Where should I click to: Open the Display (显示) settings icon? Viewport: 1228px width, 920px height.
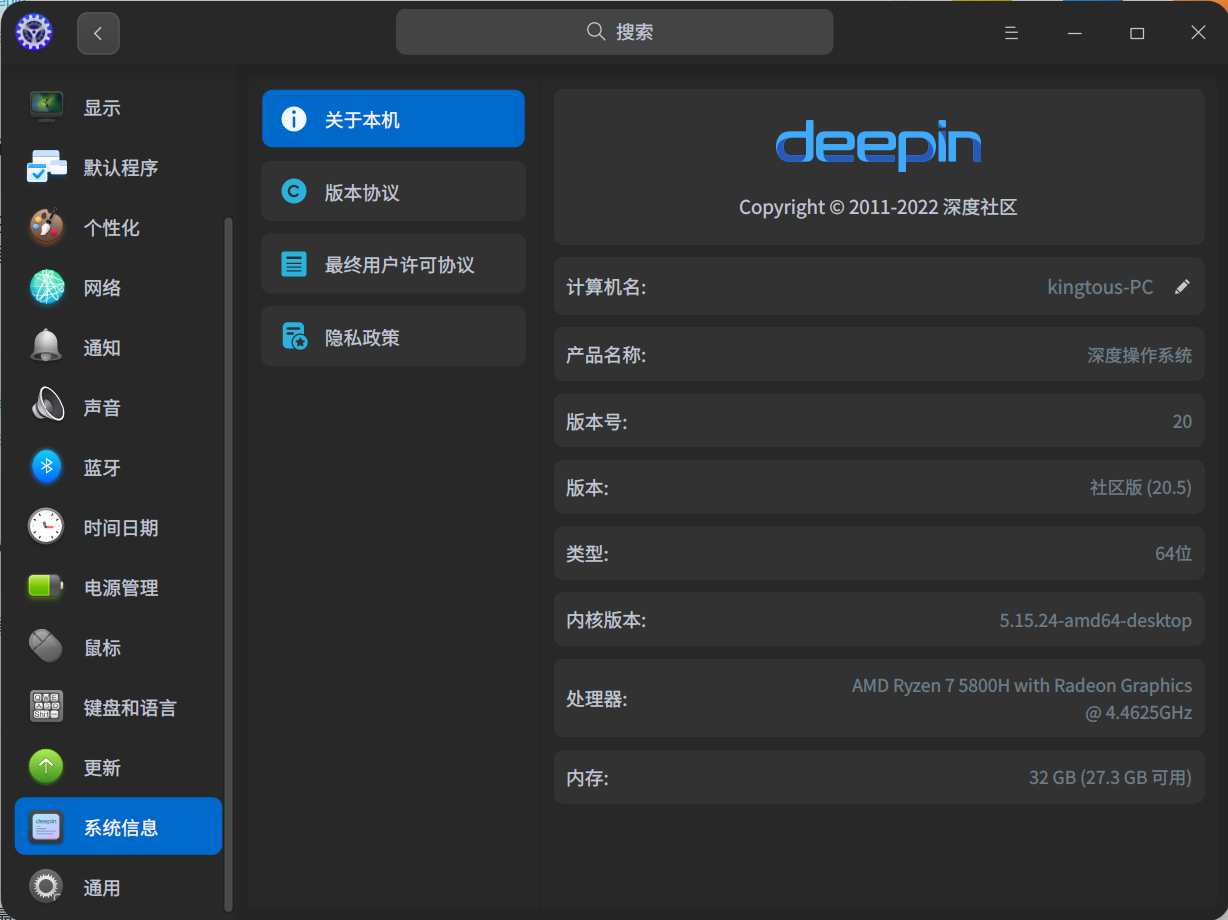tap(46, 106)
